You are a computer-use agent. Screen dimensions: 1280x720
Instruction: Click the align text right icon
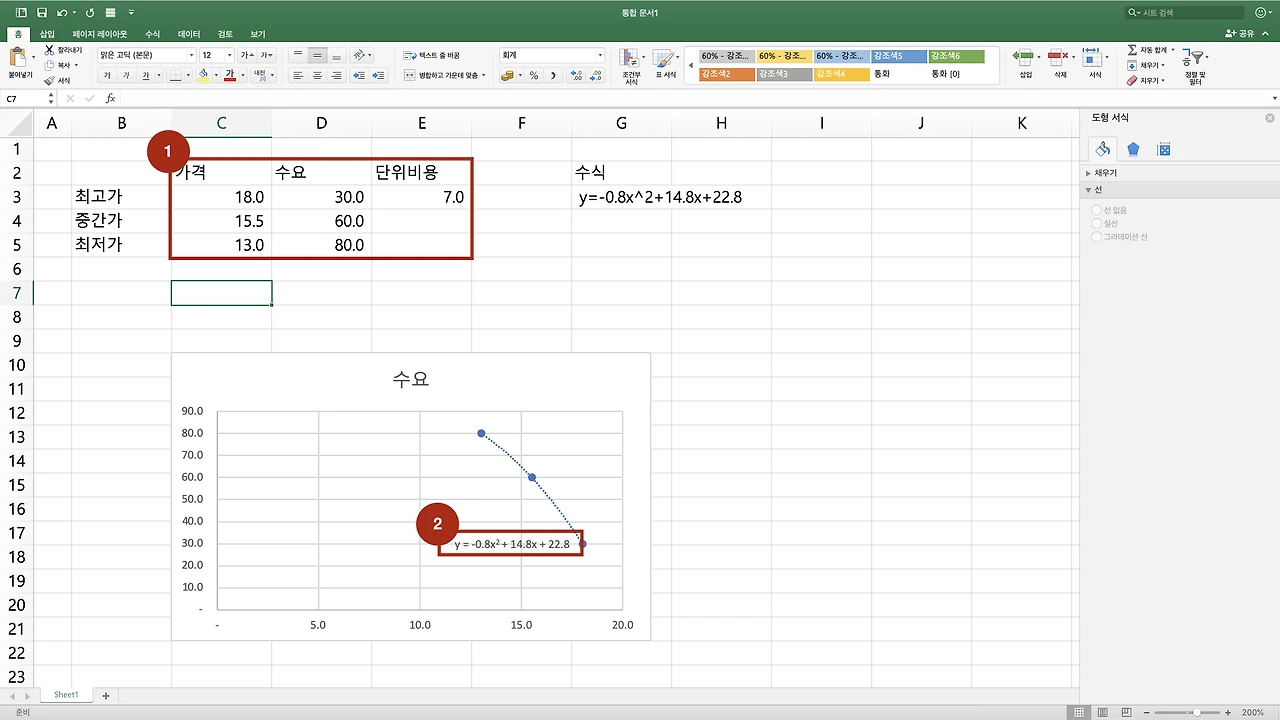(x=337, y=75)
